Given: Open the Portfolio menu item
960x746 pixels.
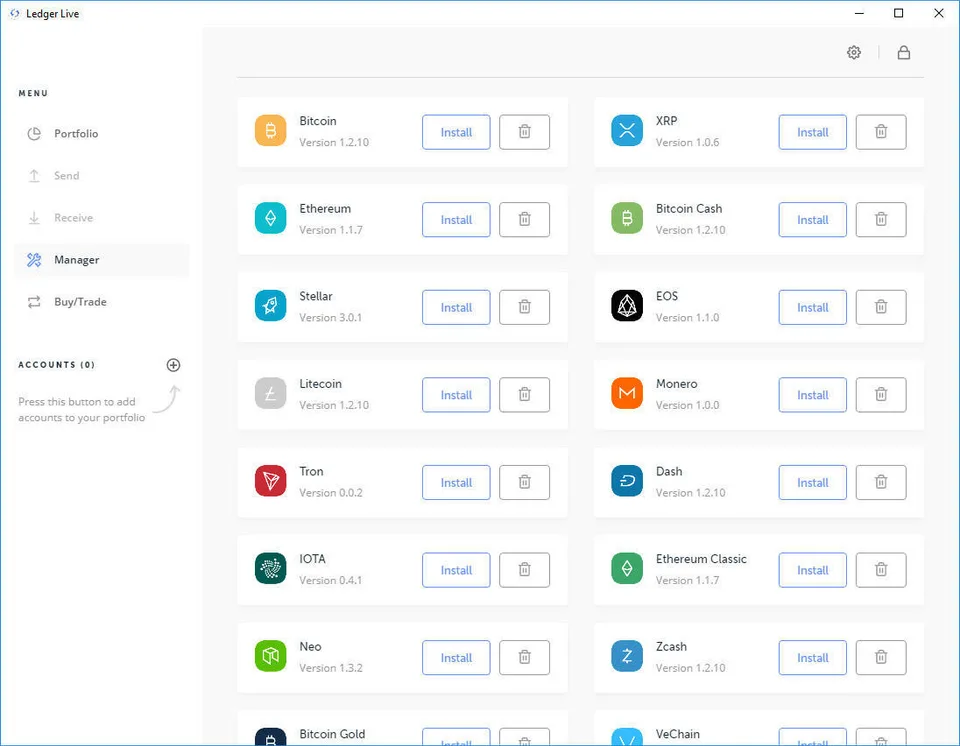Looking at the screenshot, I should click(102, 134).
